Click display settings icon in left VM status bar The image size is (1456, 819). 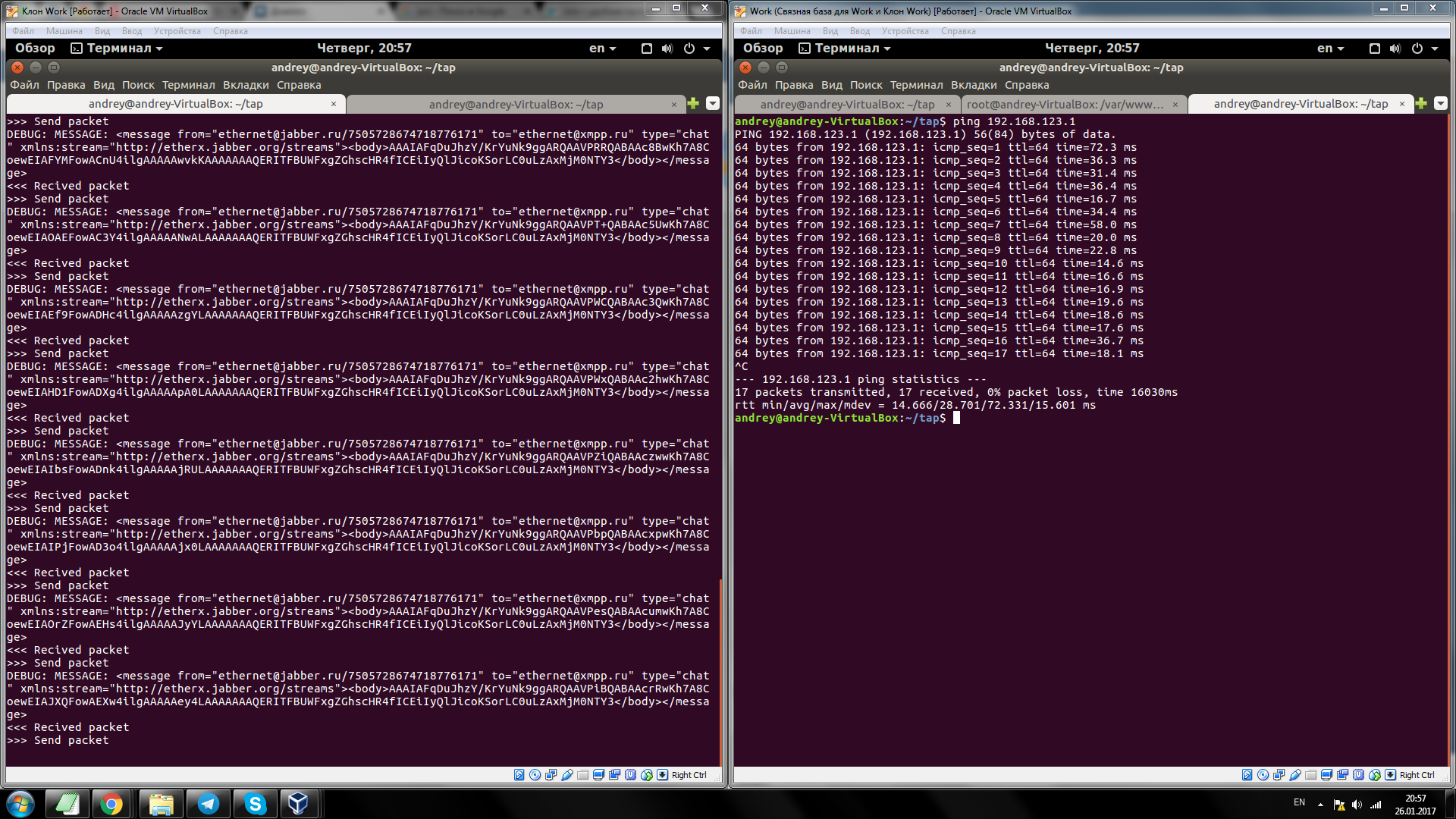[x=599, y=775]
